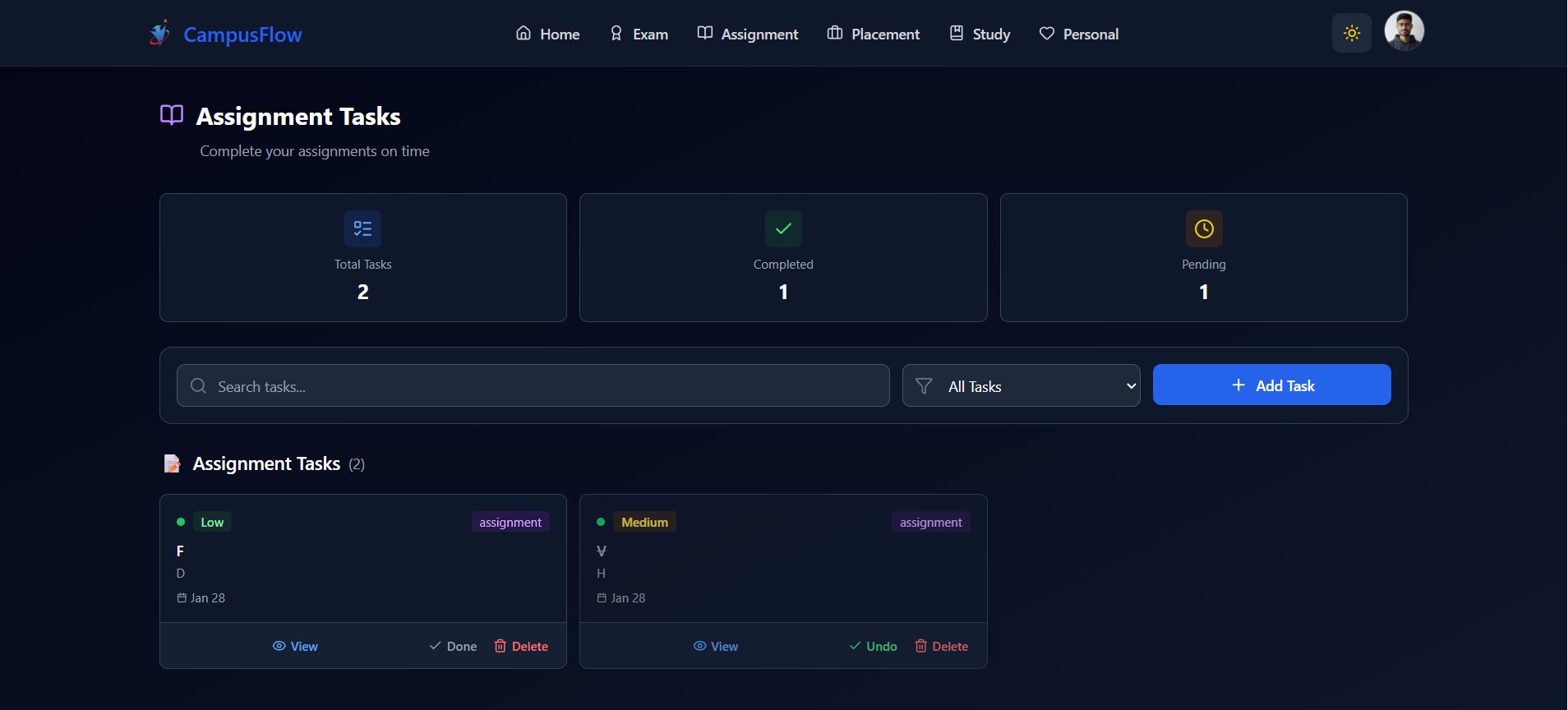
Task: Click the heart icon for Personal
Action: click(x=1046, y=34)
